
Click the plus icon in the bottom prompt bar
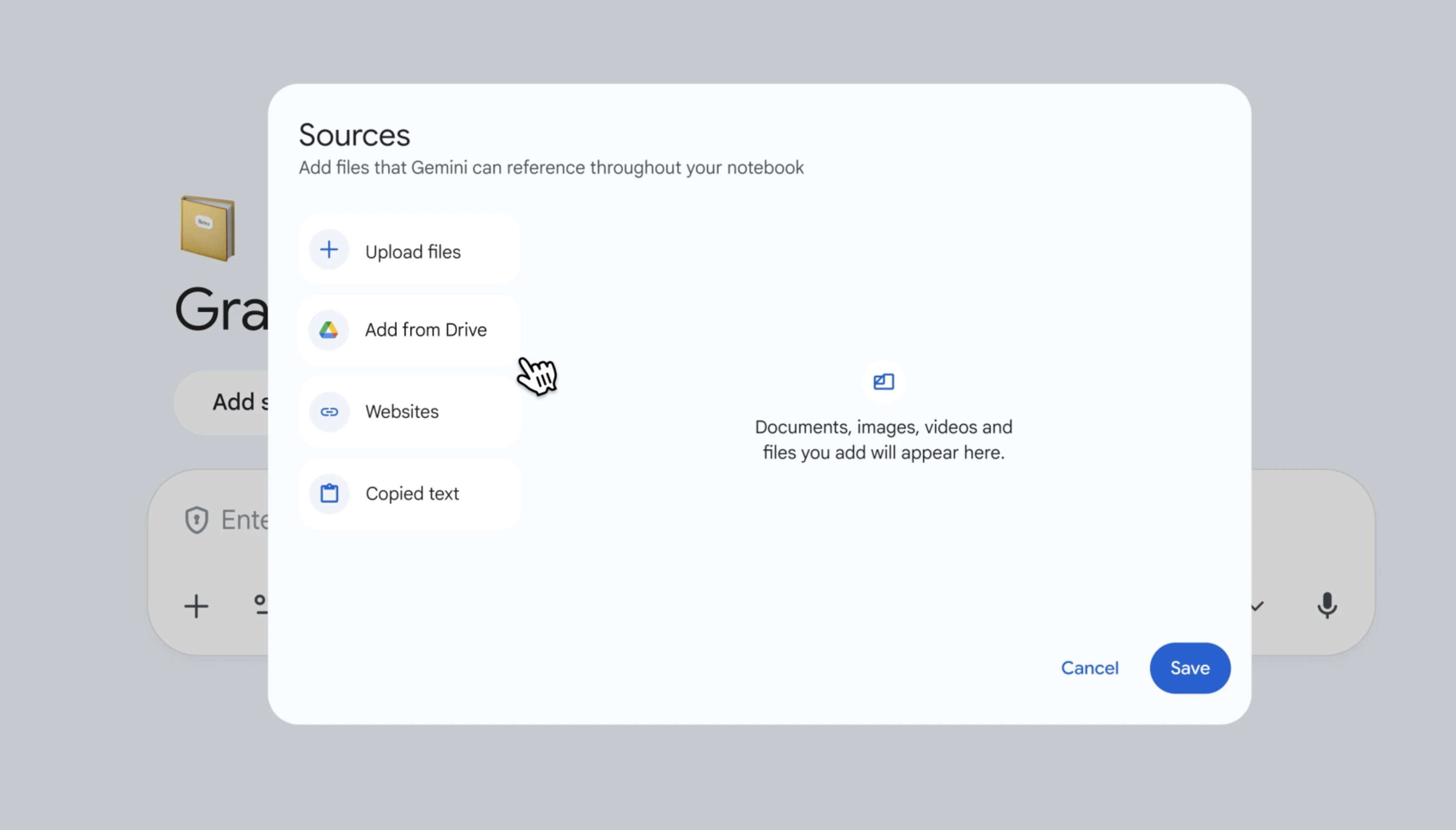[x=196, y=606]
